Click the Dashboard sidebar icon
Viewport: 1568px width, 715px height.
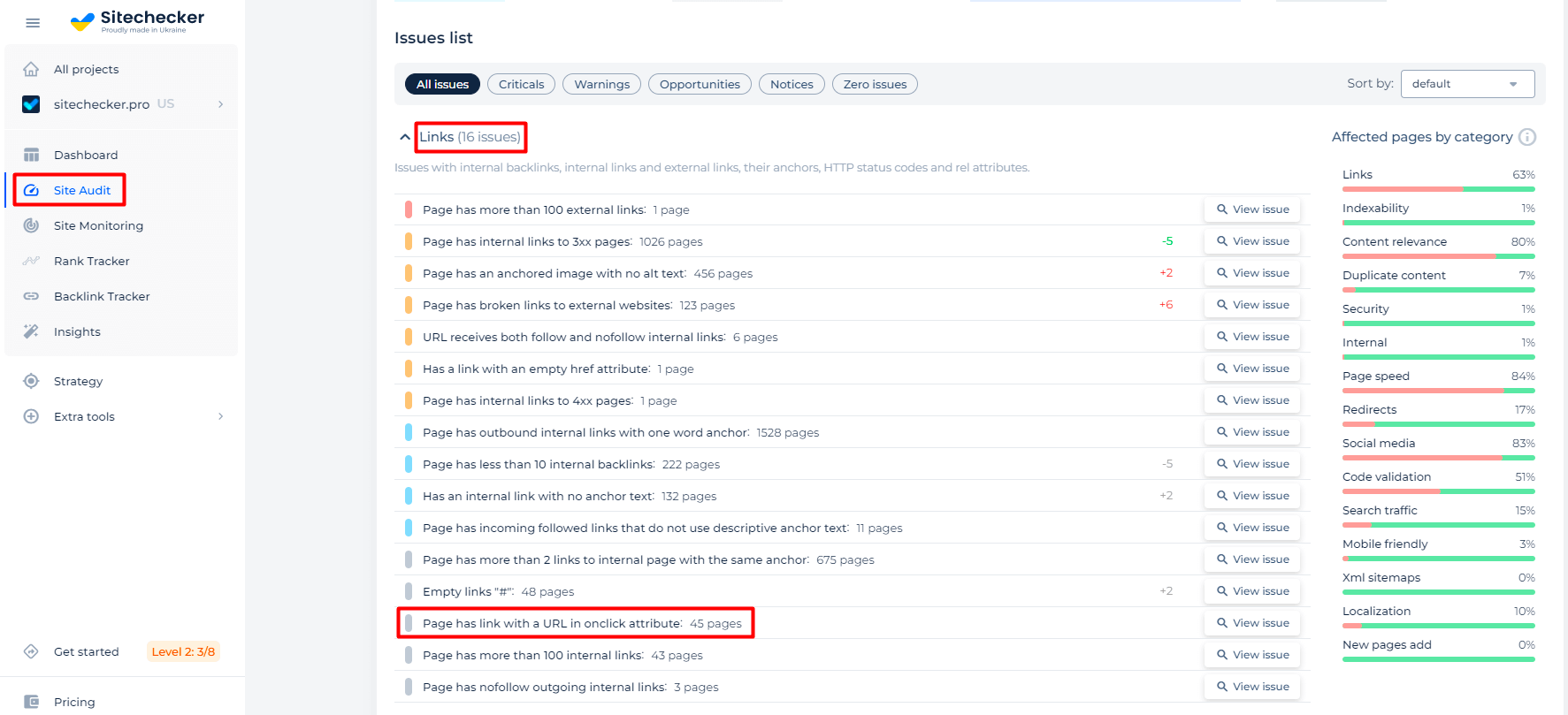[x=31, y=155]
